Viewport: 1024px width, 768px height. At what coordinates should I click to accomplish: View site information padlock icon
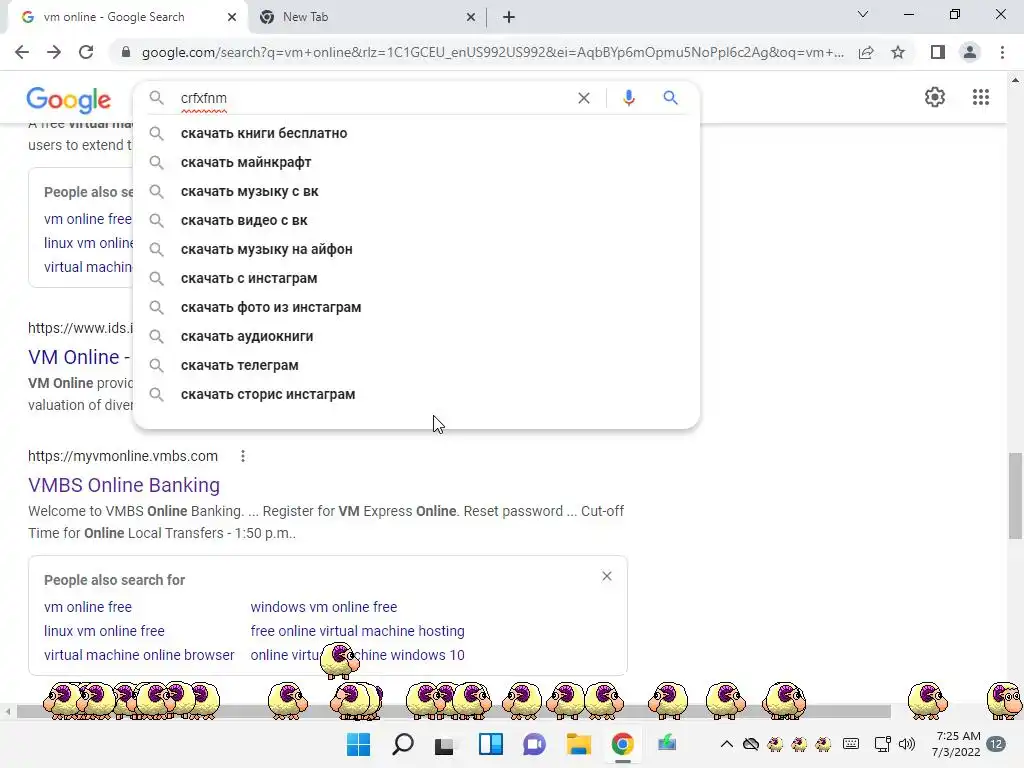tap(126, 52)
